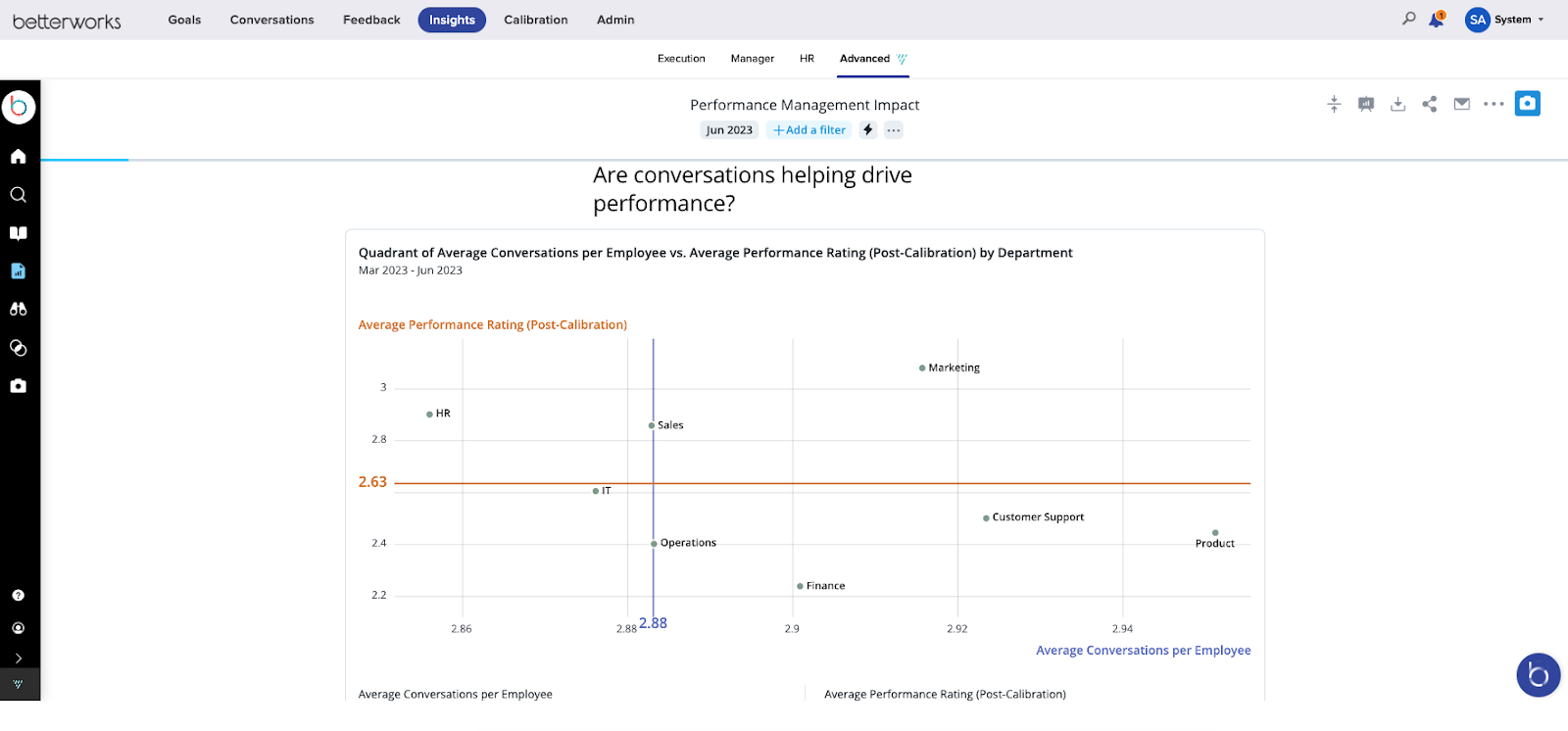Open sidebar camera snapshots icon
This screenshot has width=1568, height=731.
point(18,386)
